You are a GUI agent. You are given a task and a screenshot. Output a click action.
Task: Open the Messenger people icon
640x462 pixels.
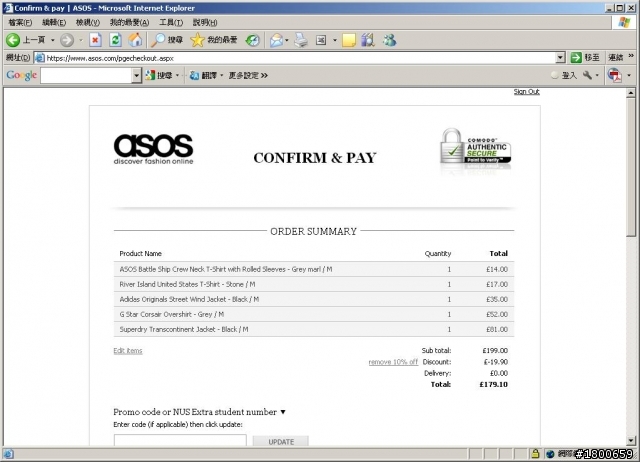click(389, 40)
